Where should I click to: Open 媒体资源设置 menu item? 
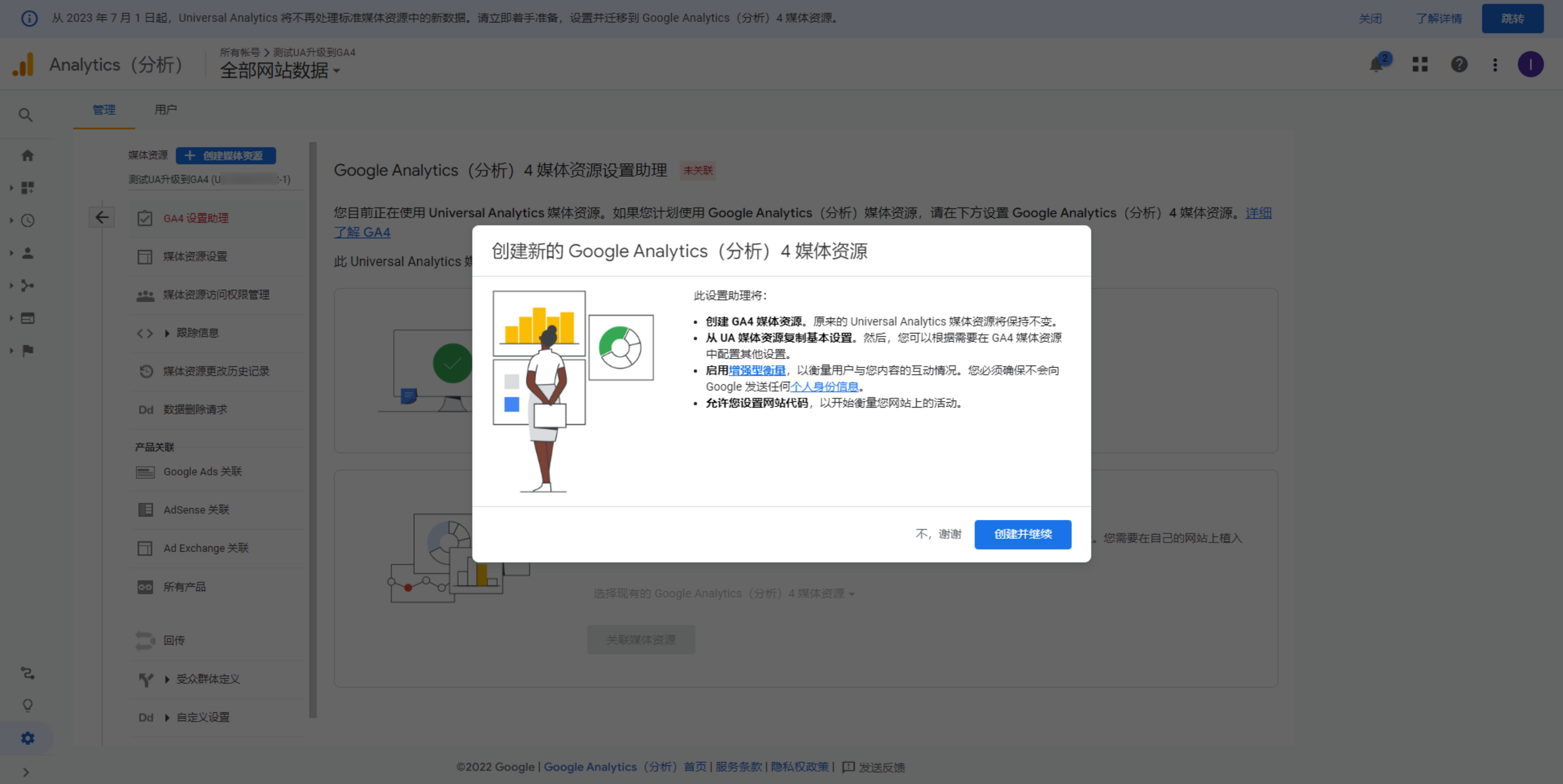point(218,256)
